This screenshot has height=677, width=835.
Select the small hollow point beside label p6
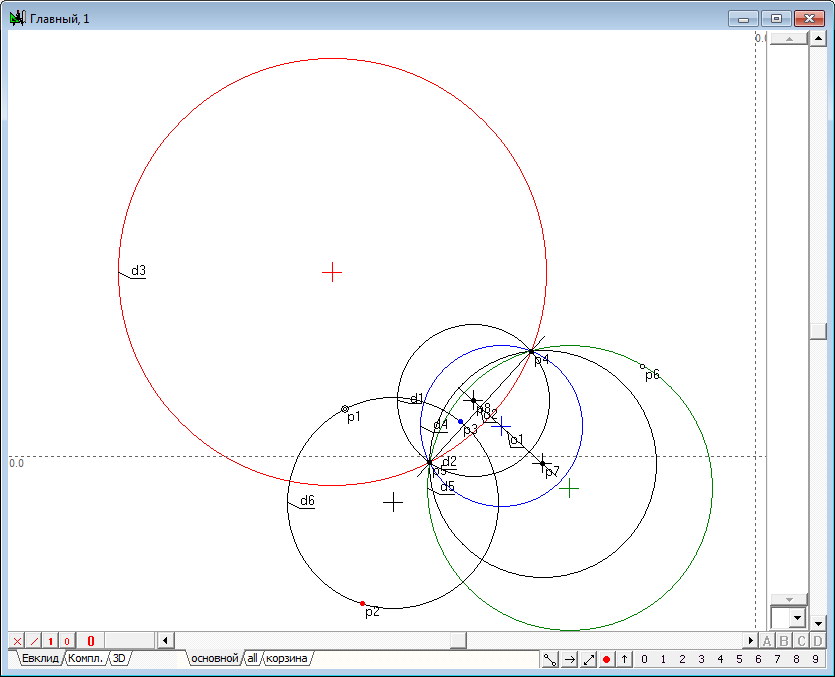coord(642,366)
